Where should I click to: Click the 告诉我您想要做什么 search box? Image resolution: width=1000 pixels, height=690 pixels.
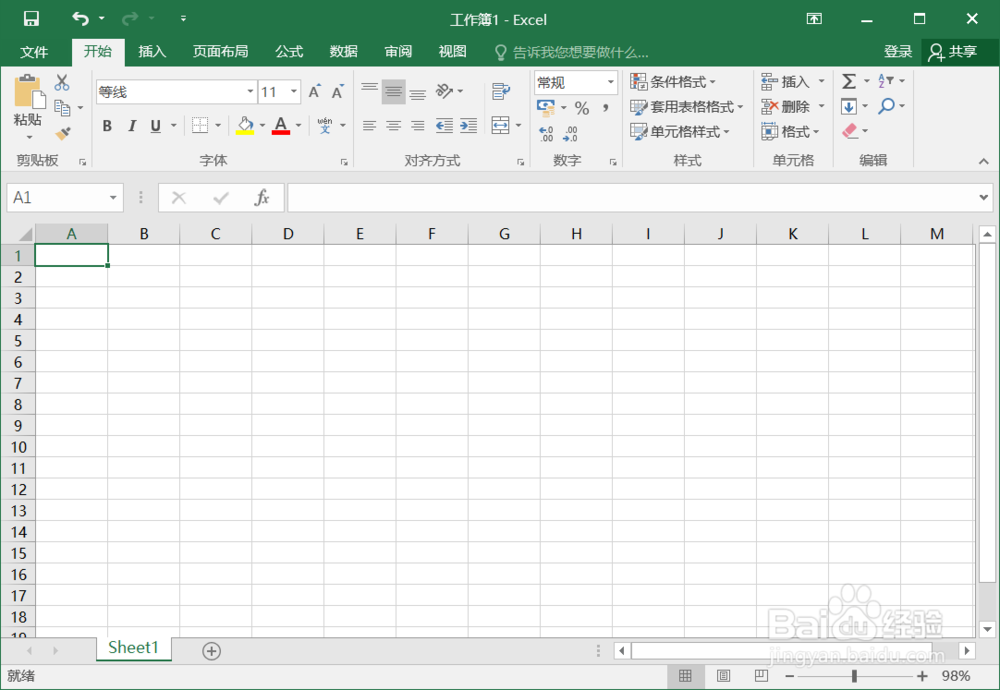point(572,52)
